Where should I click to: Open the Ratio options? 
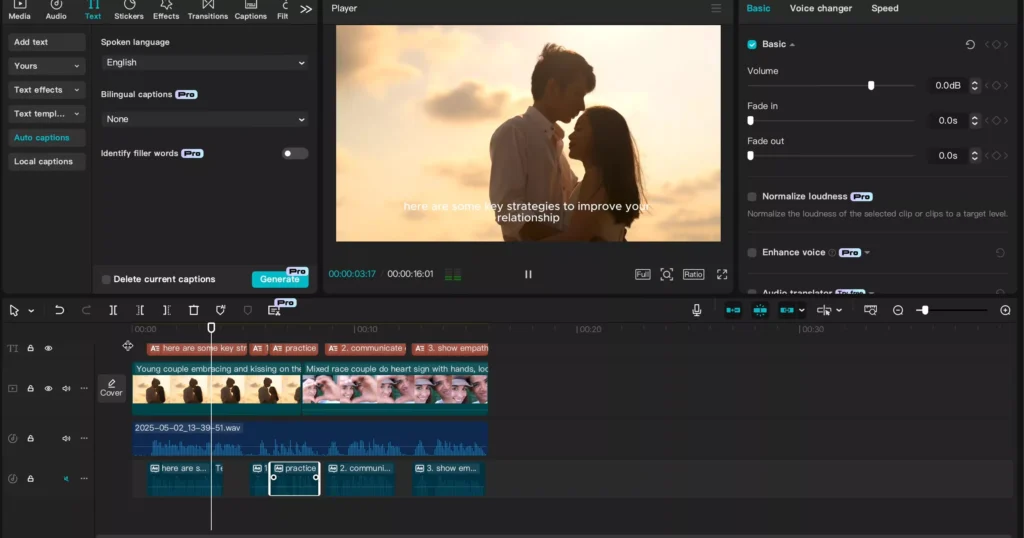click(x=694, y=274)
